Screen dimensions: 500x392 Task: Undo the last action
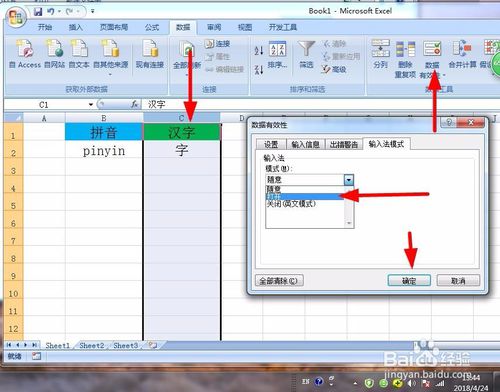50,12
